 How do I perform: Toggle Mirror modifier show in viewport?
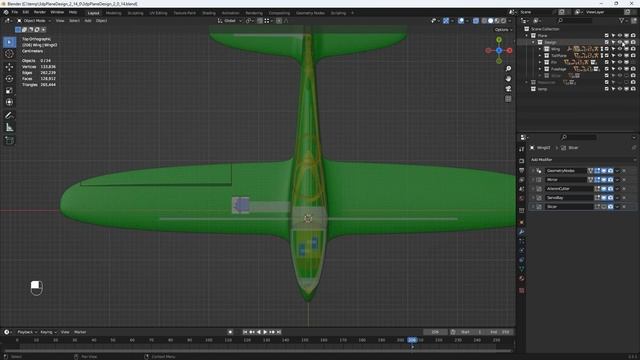pos(604,180)
